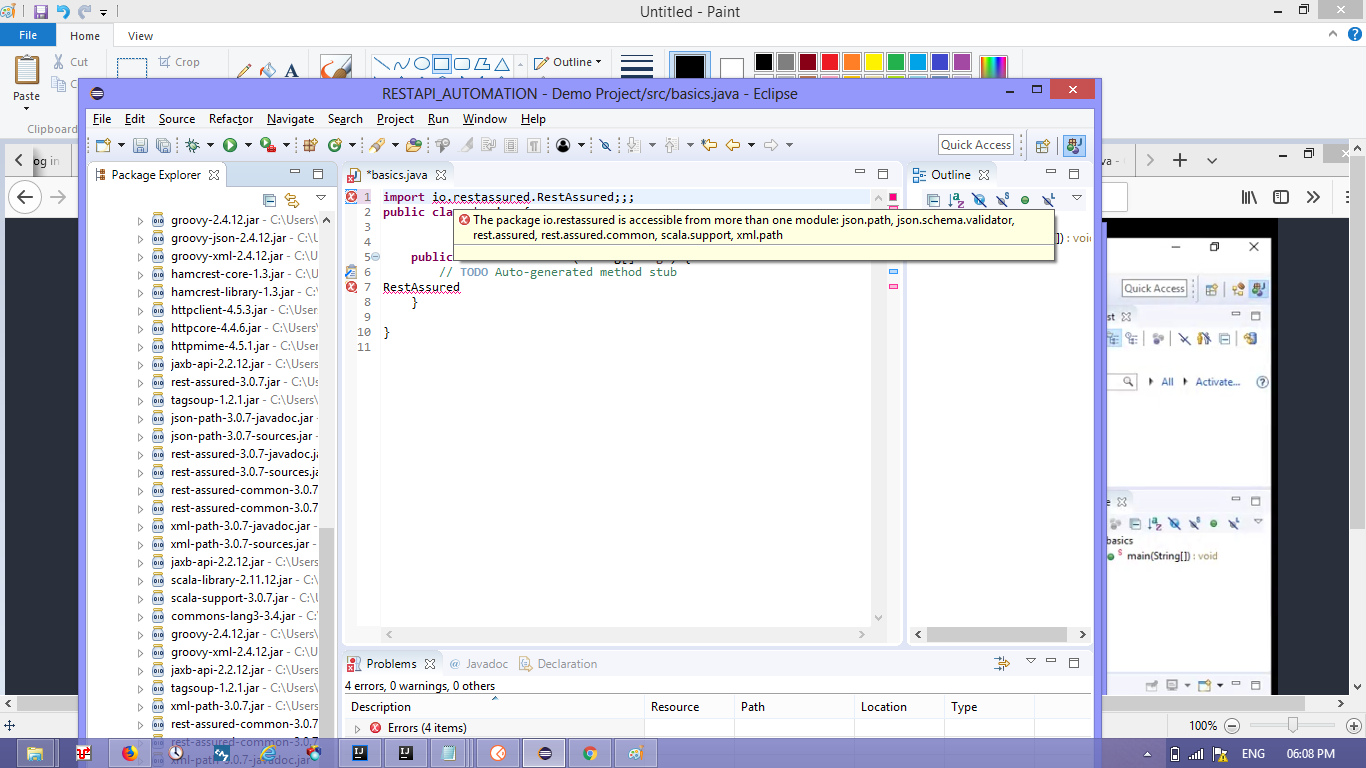Click Hide Static Members icon in Outline

point(1002,199)
